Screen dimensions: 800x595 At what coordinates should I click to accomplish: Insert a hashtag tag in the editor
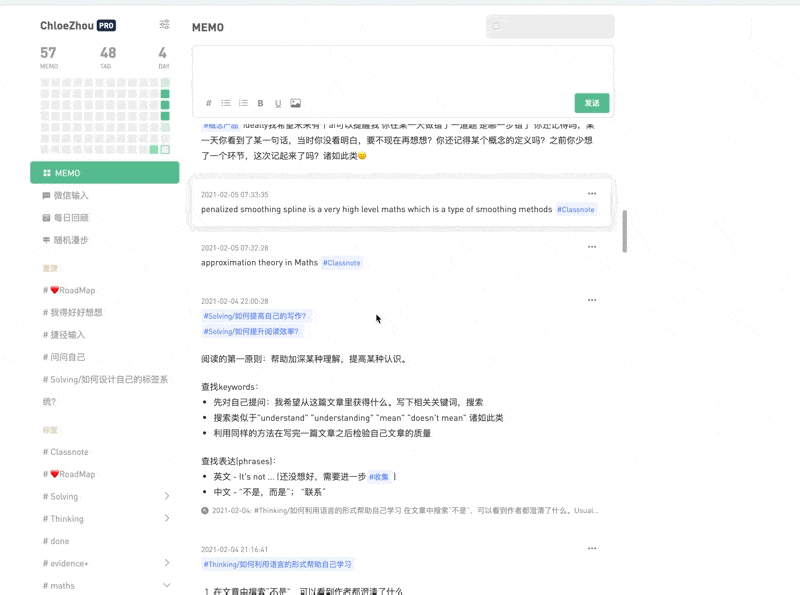tap(209, 103)
